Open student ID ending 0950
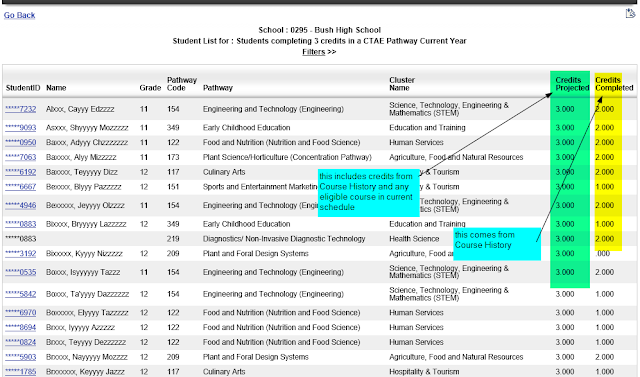Screen dimensions: 640x377 [x=21, y=142]
